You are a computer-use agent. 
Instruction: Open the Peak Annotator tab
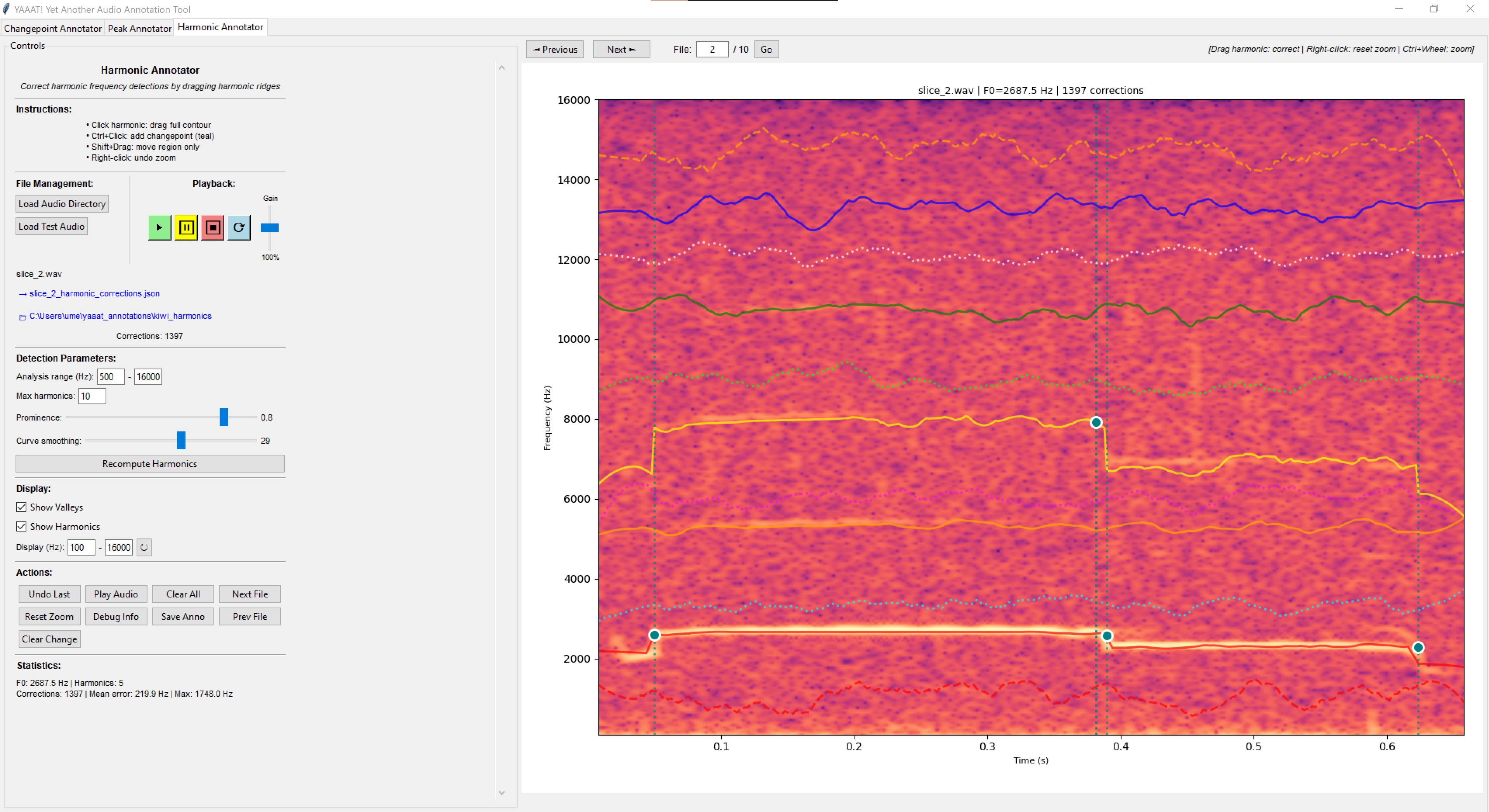[139, 28]
